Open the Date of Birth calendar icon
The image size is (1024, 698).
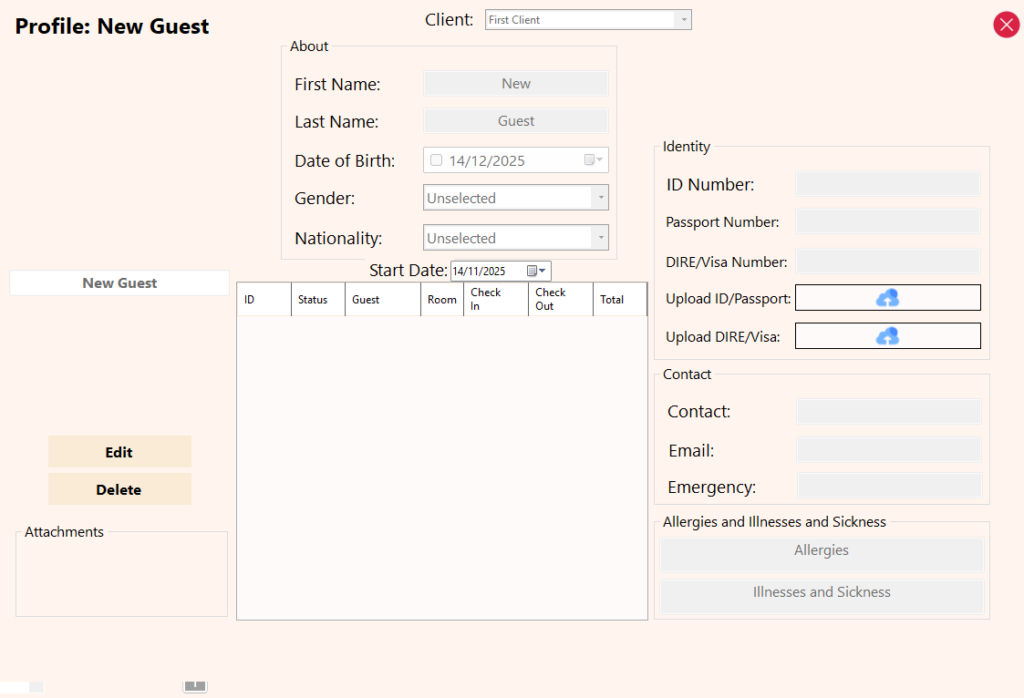[593, 160]
